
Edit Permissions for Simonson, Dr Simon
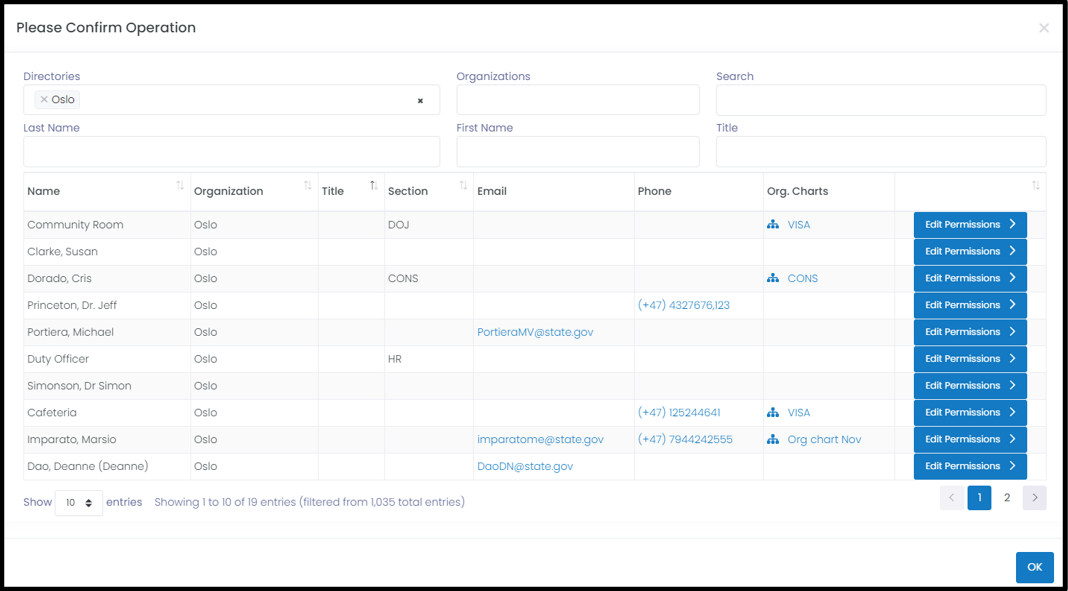[x=970, y=386]
